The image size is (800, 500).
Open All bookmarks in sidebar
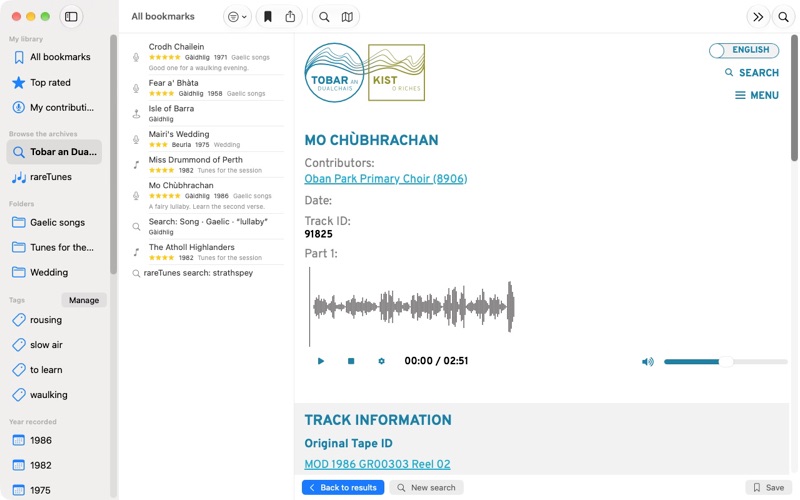pyautogui.click(x=54, y=57)
